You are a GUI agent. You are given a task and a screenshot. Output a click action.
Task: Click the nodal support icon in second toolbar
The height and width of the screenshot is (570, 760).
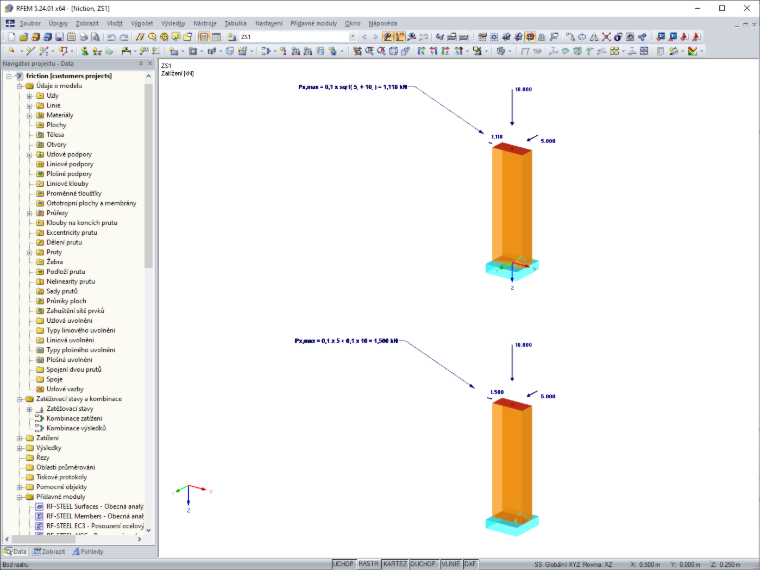[x=84, y=51]
